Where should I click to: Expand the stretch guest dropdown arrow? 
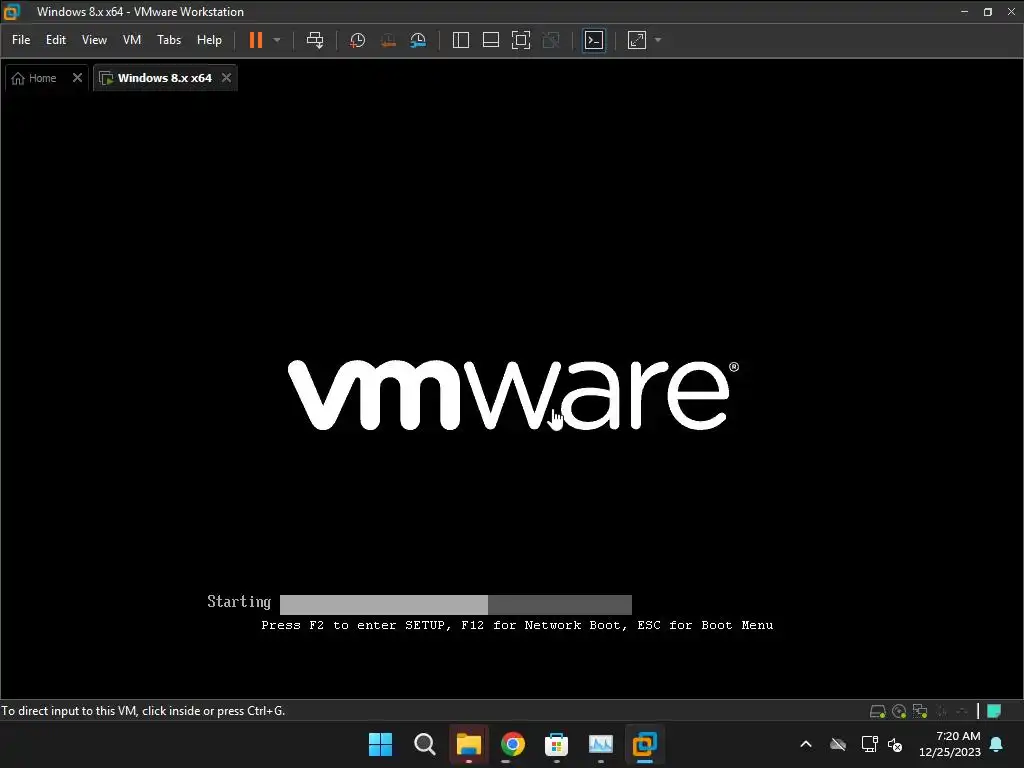tap(658, 40)
